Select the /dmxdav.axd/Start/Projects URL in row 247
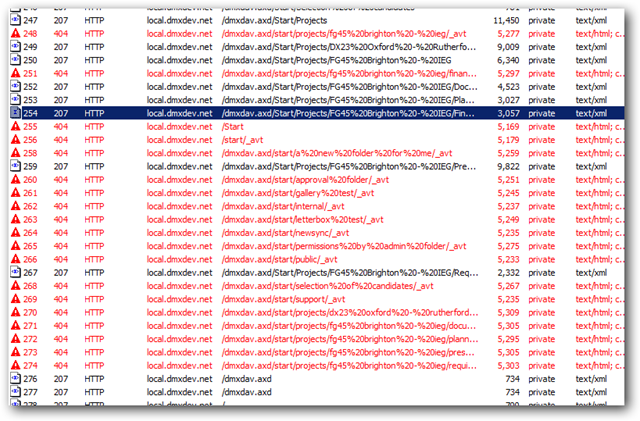Screen dimensions: 640x421 [x=274, y=20]
